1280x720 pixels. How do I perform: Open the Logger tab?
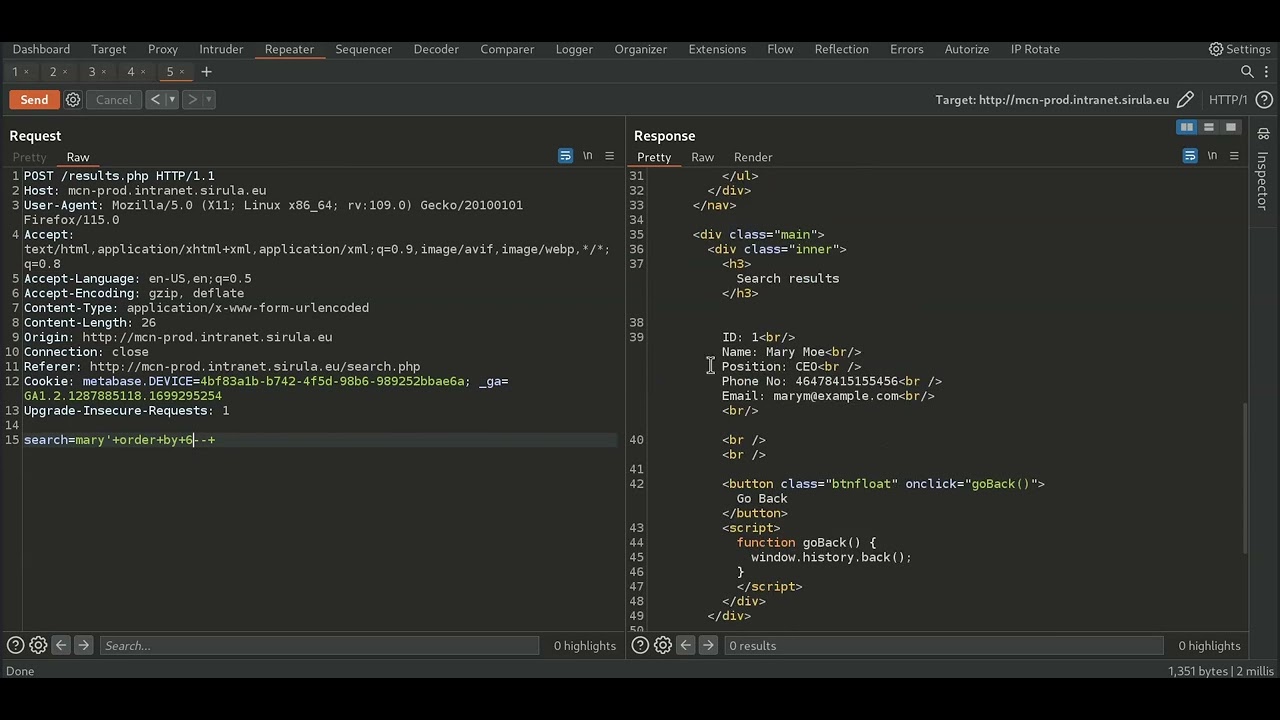click(574, 49)
